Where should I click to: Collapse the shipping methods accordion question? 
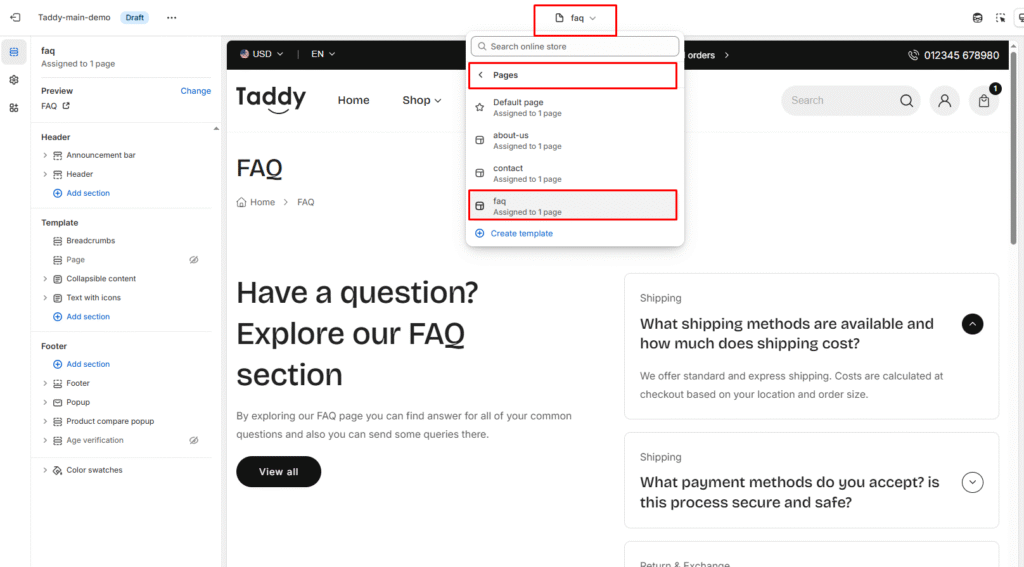(x=972, y=324)
